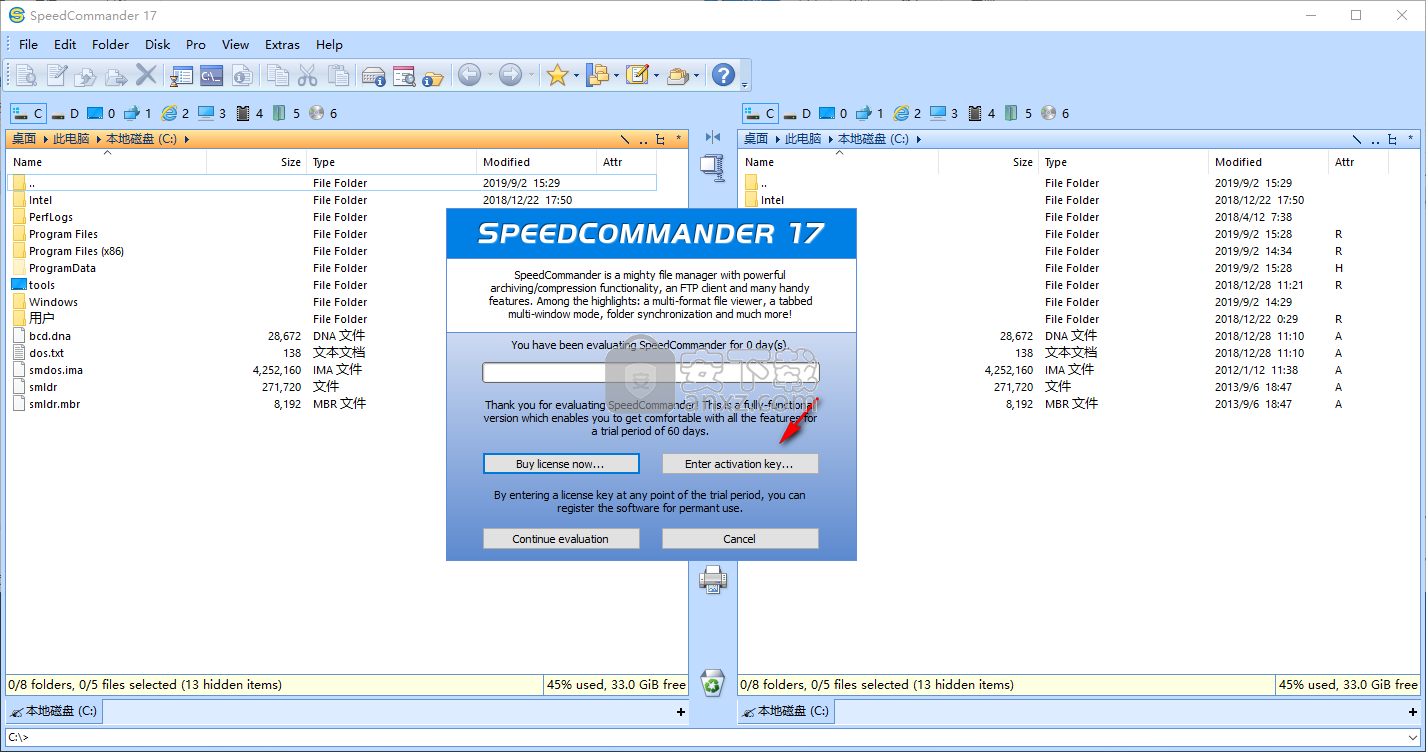This screenshot has height=752, width=1426.
Task: Go back with the left arrow icon
Action: coord(469,75)
